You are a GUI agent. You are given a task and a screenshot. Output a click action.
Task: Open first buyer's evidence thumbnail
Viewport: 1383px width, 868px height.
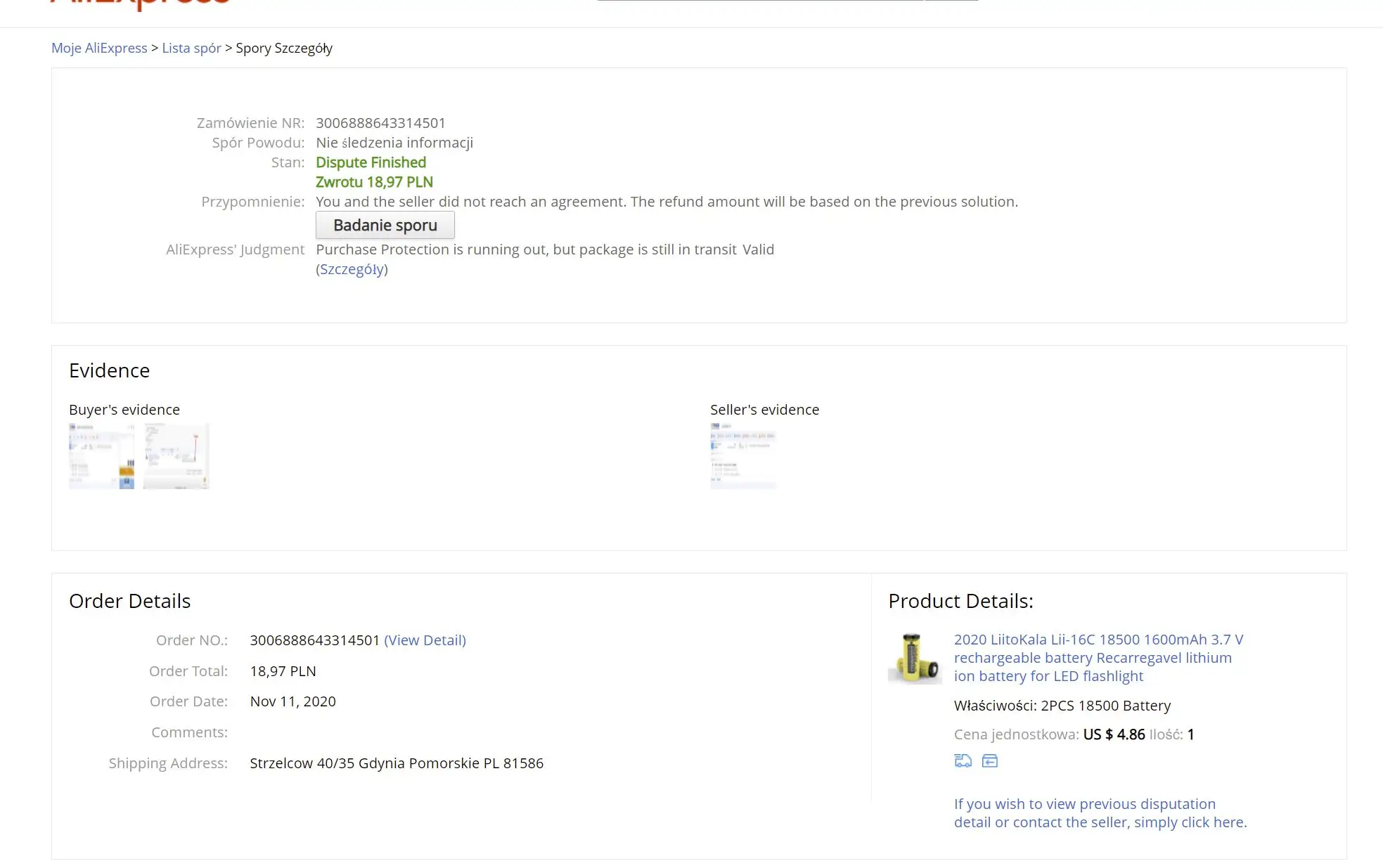101,455
